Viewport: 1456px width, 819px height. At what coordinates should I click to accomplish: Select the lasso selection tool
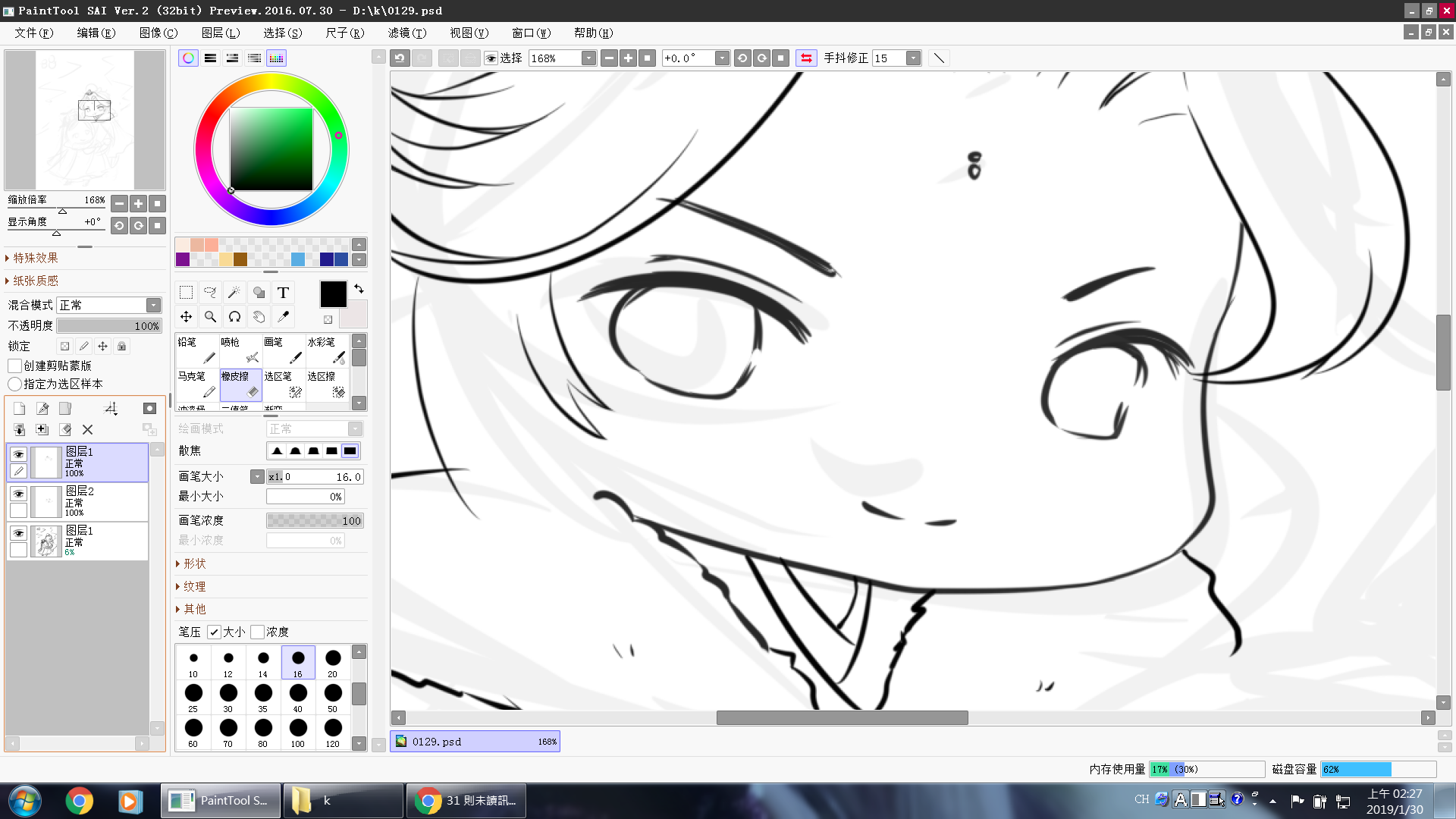click(x=210, y=293)
